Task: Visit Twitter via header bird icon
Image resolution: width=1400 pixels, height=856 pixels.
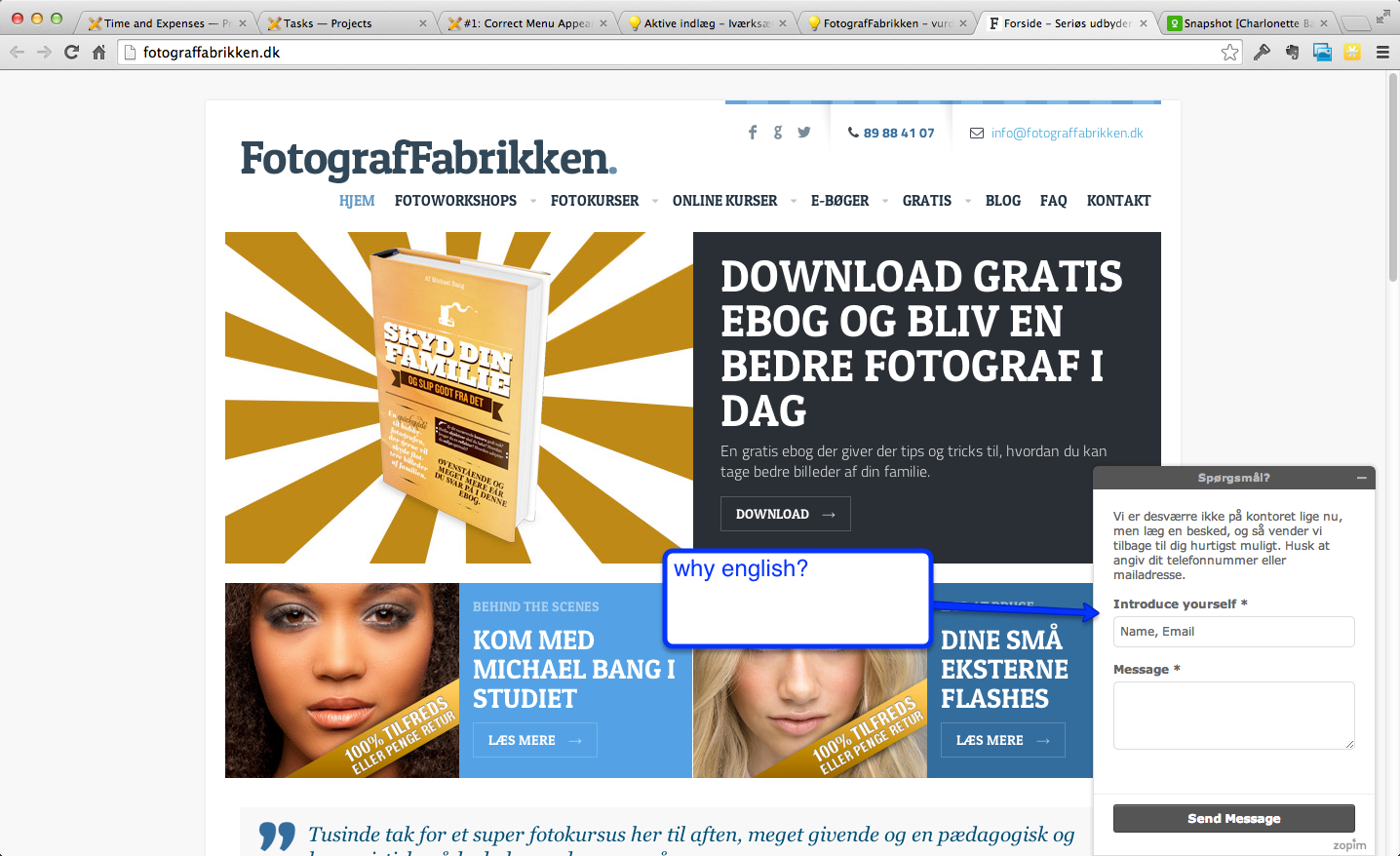Action: pyautogui.click(x=804, y=133)
